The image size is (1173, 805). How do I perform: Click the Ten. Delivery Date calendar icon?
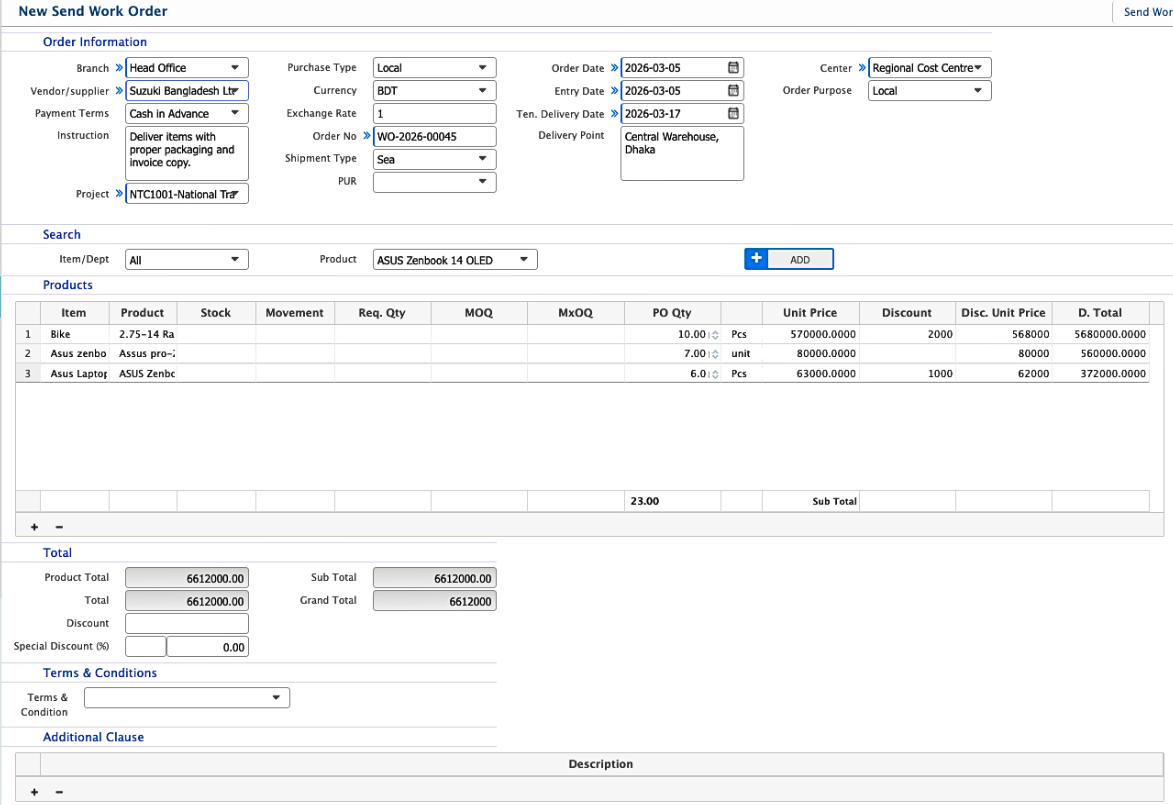[733, 114]
